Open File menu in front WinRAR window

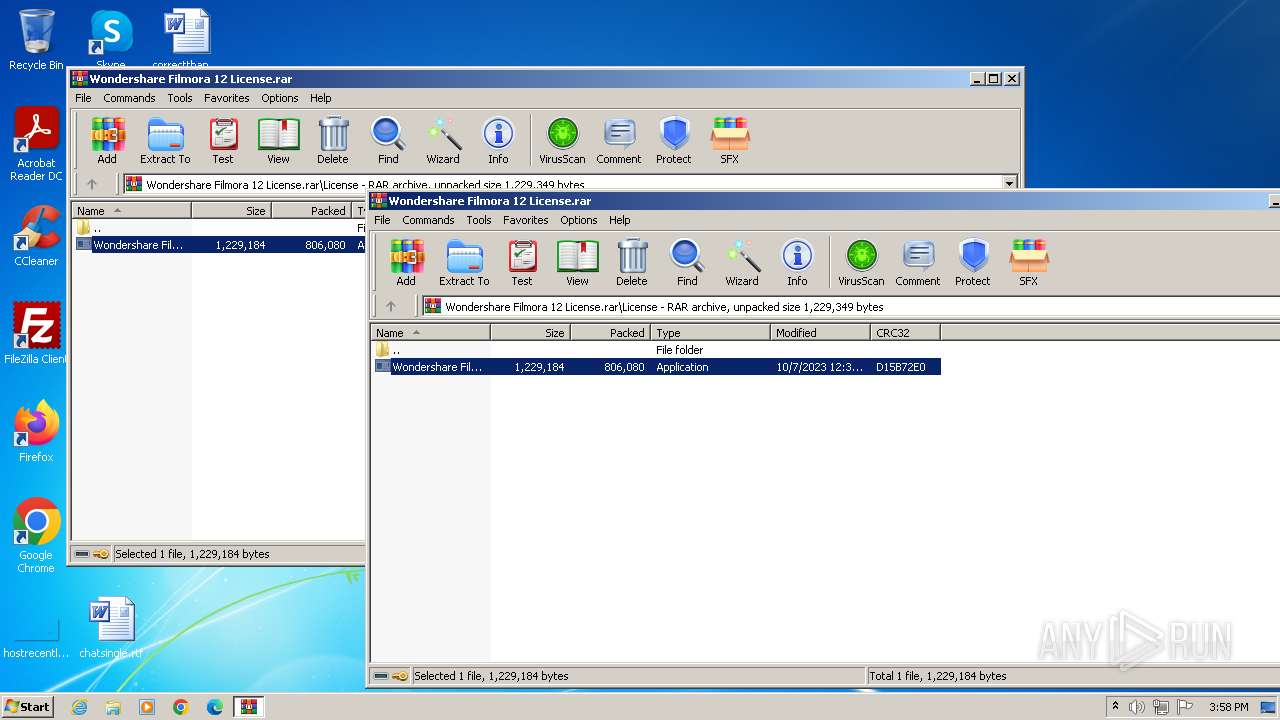point(382,220)
